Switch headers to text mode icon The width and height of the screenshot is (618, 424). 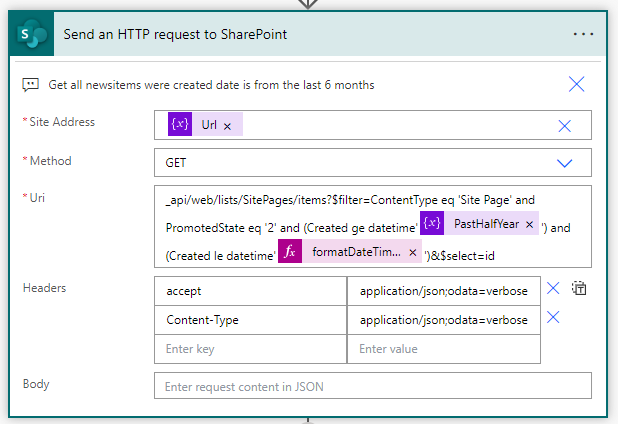tap(579, 288)
